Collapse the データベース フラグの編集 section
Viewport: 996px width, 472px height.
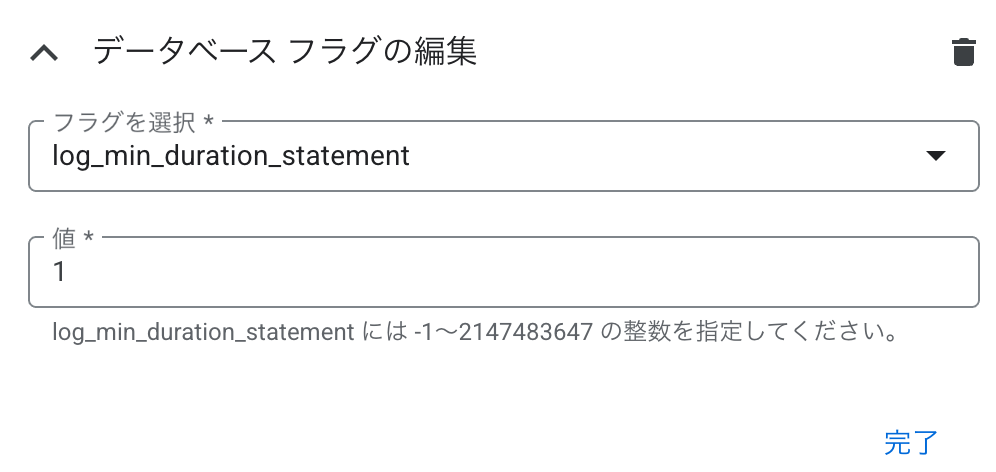click(44, 53)
